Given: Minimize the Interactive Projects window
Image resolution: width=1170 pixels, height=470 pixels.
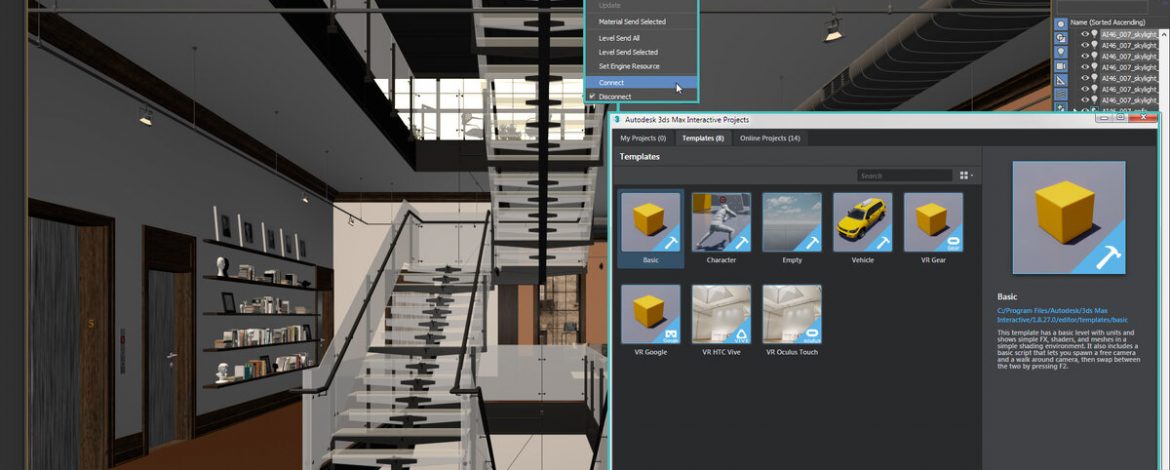Looking at the screenshot, I should (x=1104, y=118).
